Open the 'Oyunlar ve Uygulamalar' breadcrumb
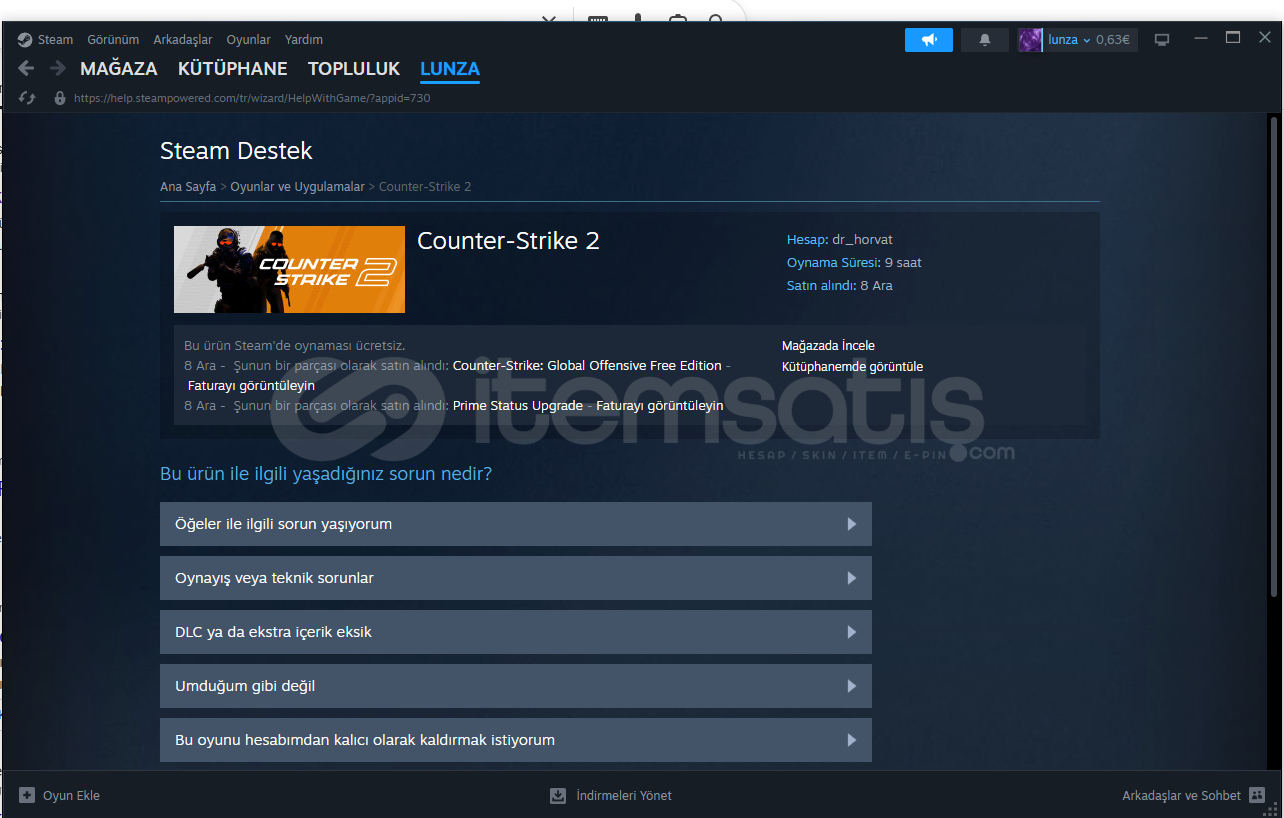This screenshot has height=818, width=1284. click(x=297, y=187)
